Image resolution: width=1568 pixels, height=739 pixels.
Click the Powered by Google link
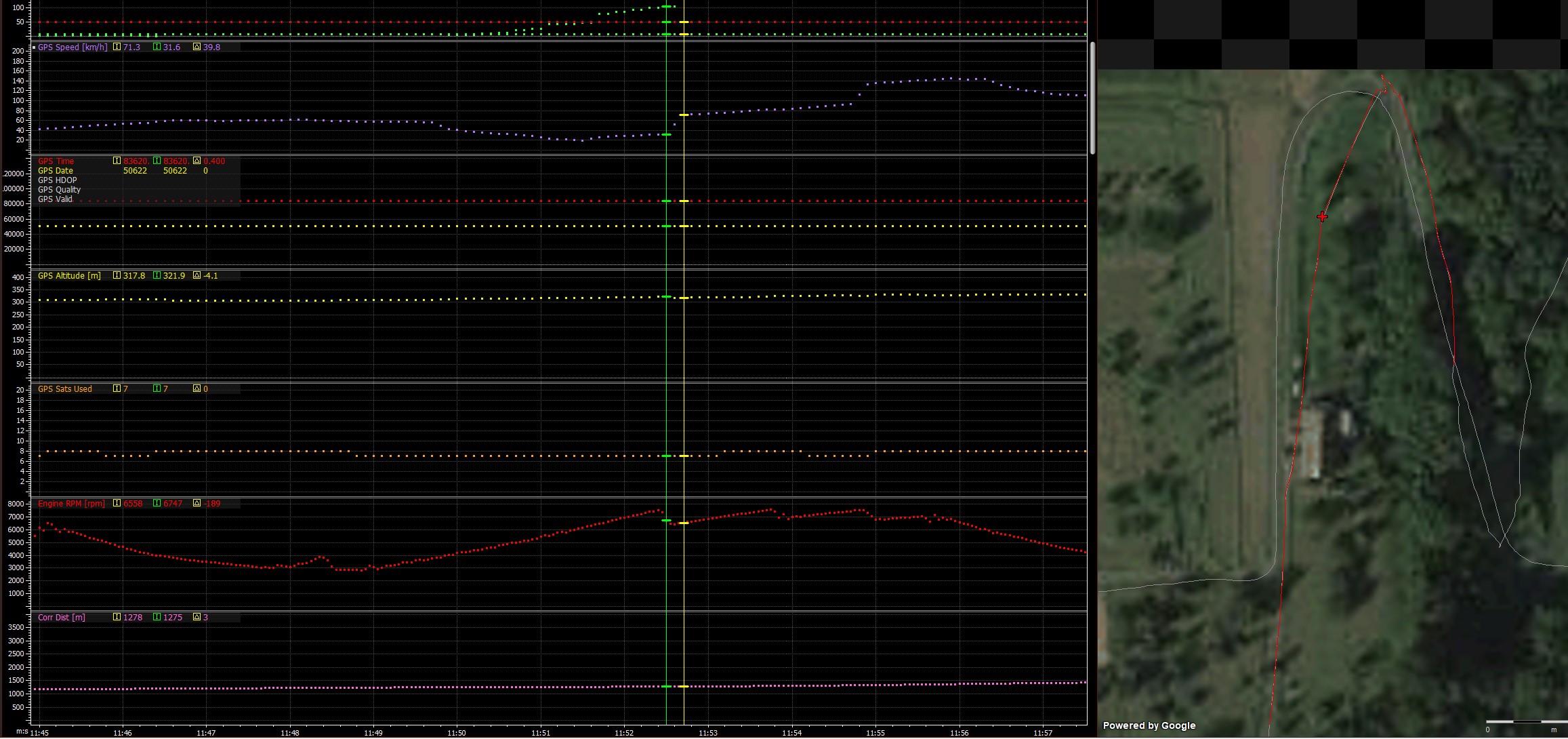click(1149, 725)
